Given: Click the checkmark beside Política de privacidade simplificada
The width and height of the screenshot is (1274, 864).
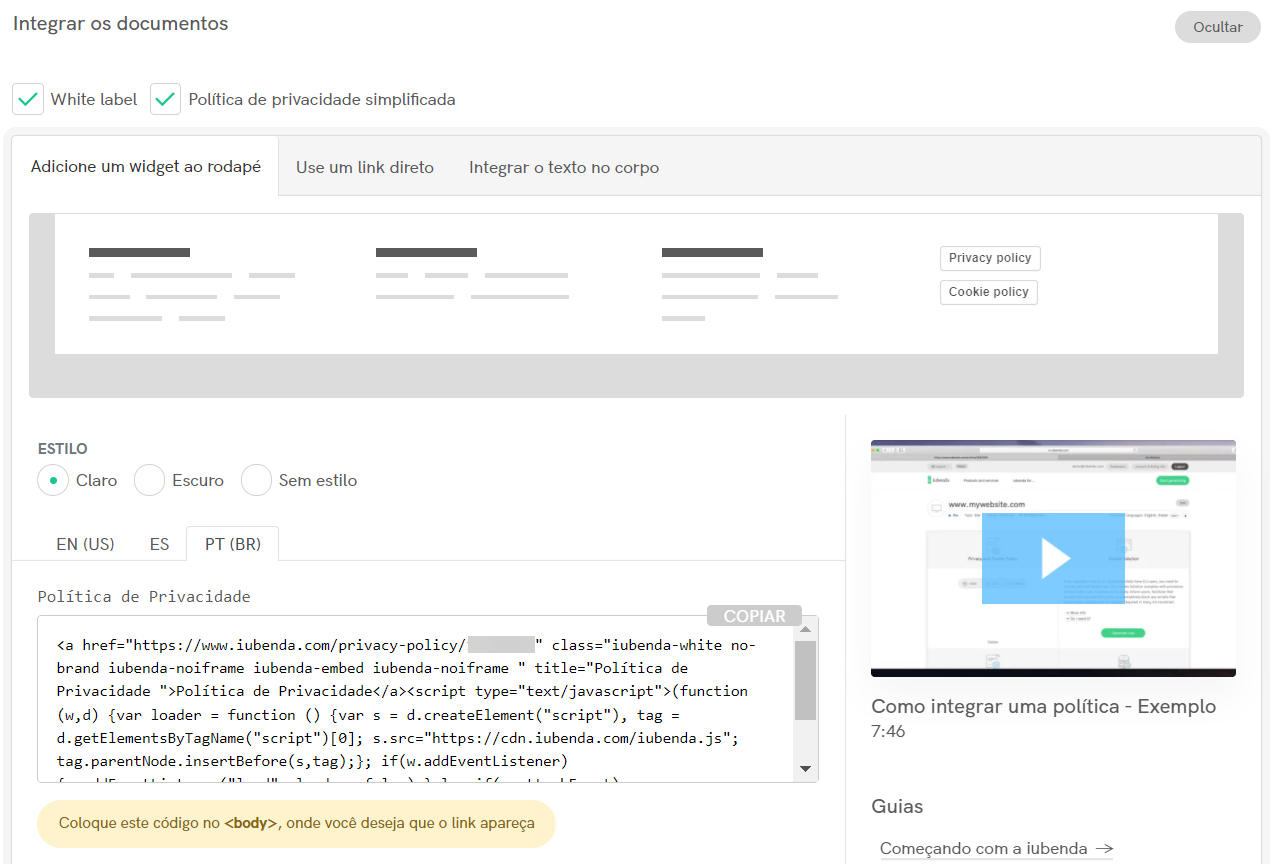Looking at the screenshot, I should pos(164,99).
